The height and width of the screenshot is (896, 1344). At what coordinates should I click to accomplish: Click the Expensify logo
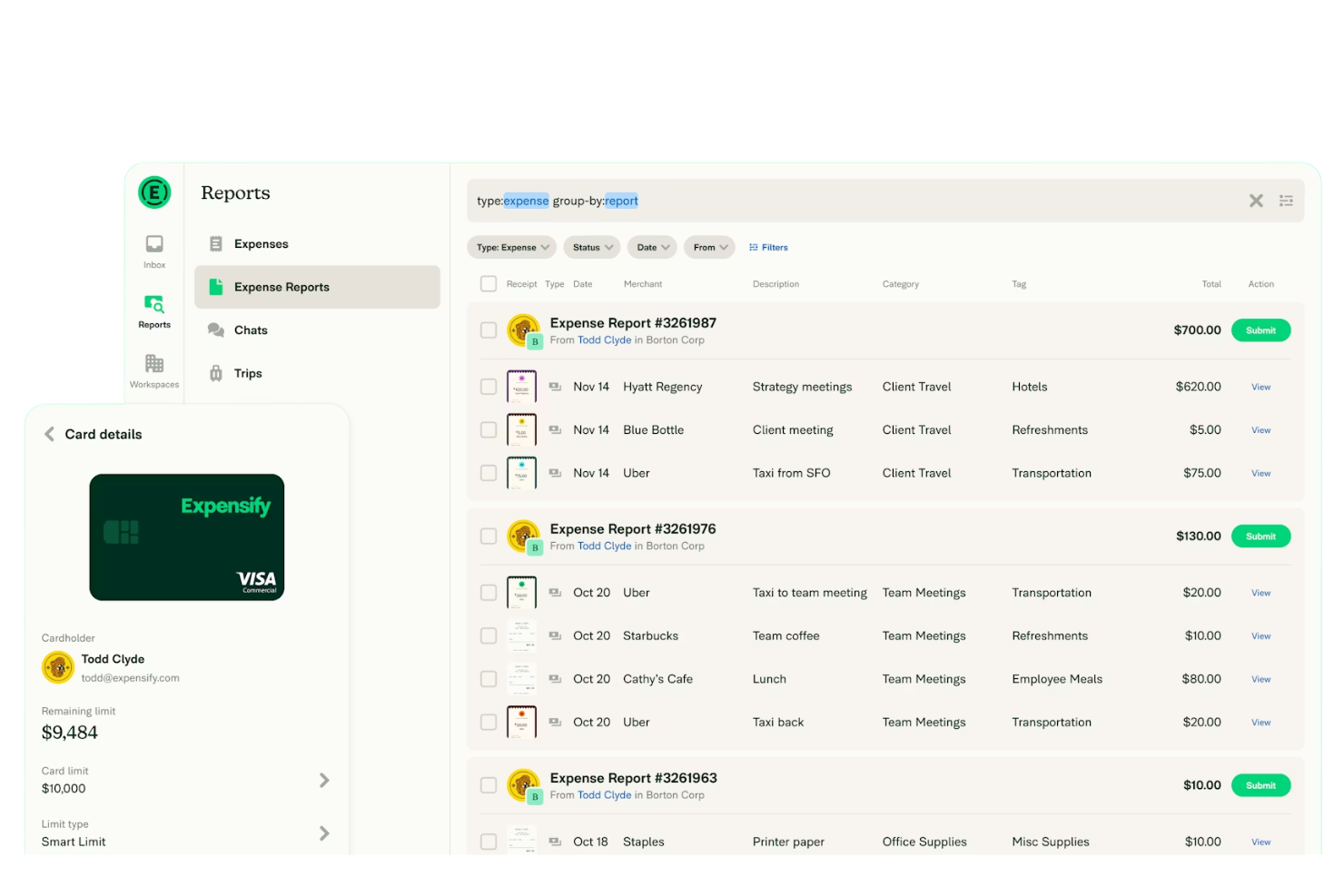pos(153,192)
